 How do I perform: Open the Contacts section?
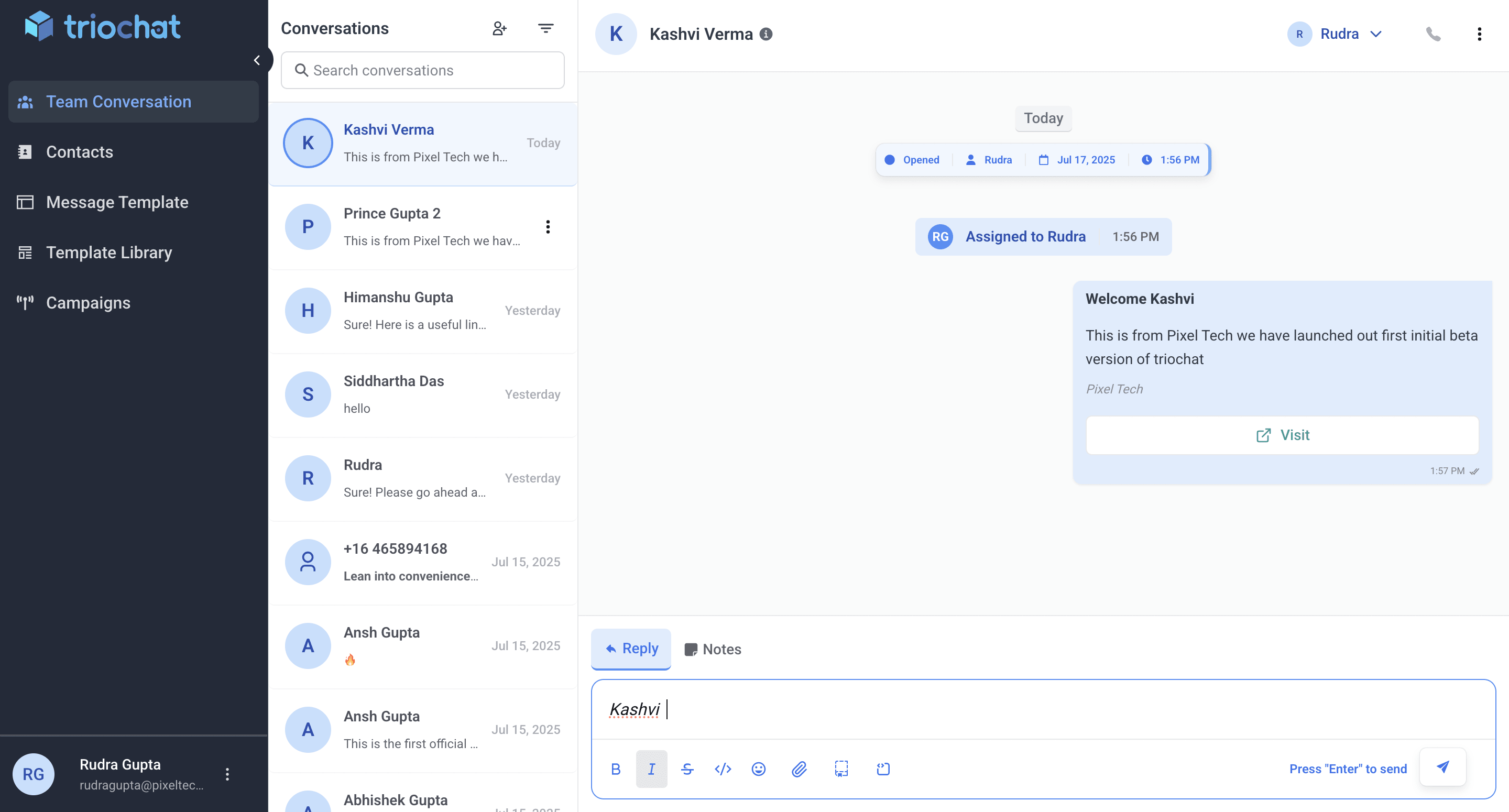pyautogui.click(x=80, y=152)
